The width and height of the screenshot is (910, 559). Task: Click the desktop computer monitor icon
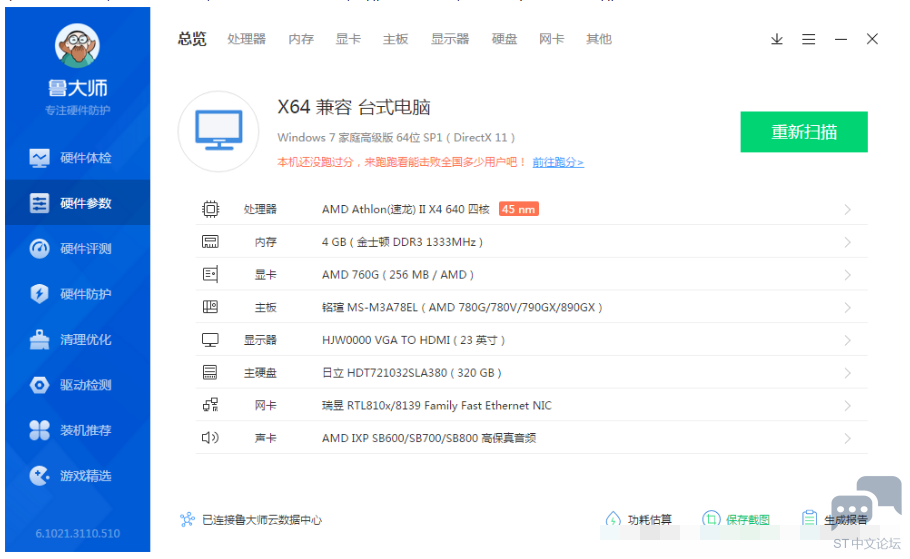coord(219,131)
